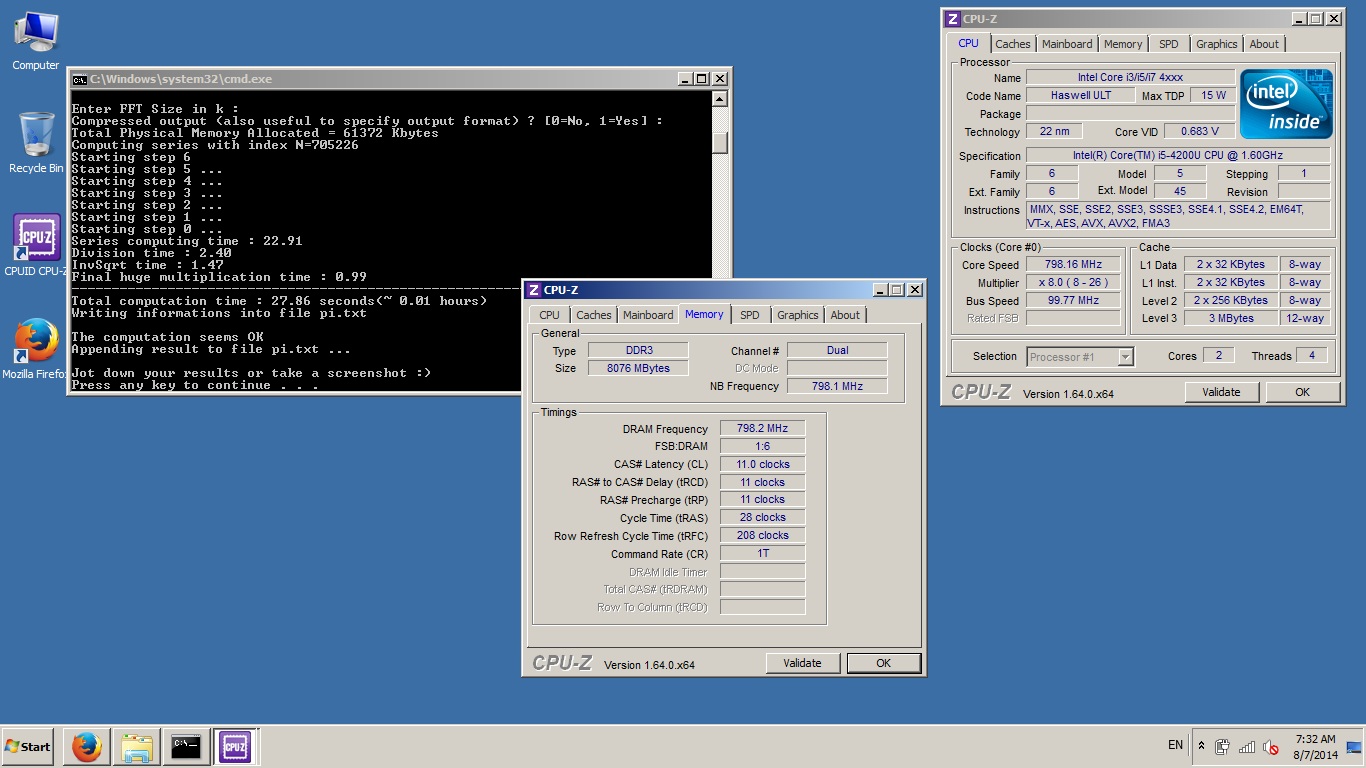This screenshot has width=1366, height=768.
Task: Click the muted volume tray icon
Action: coord(1271,747)
